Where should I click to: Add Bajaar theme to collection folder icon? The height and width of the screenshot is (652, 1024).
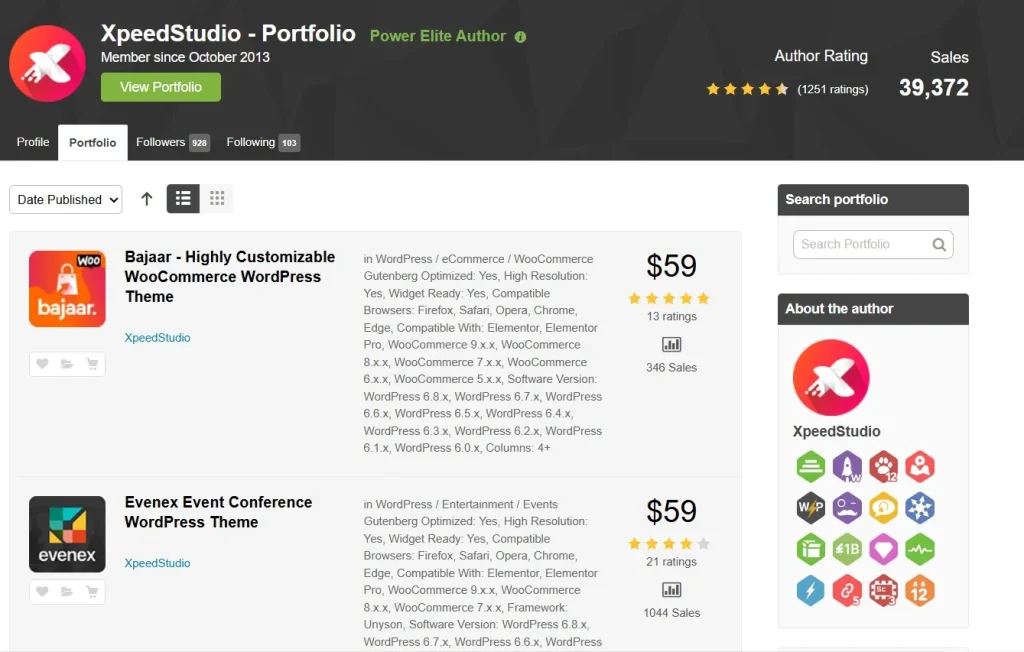pos(67,364)
